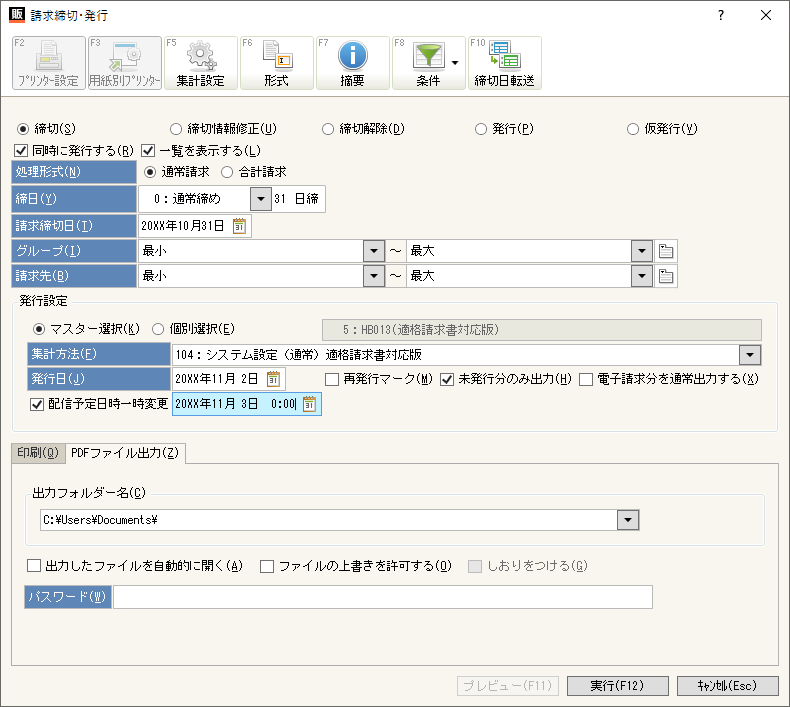Click the 5：HB013(適格請求書対応版) format field
790x707 pixels.
(542, 330)
